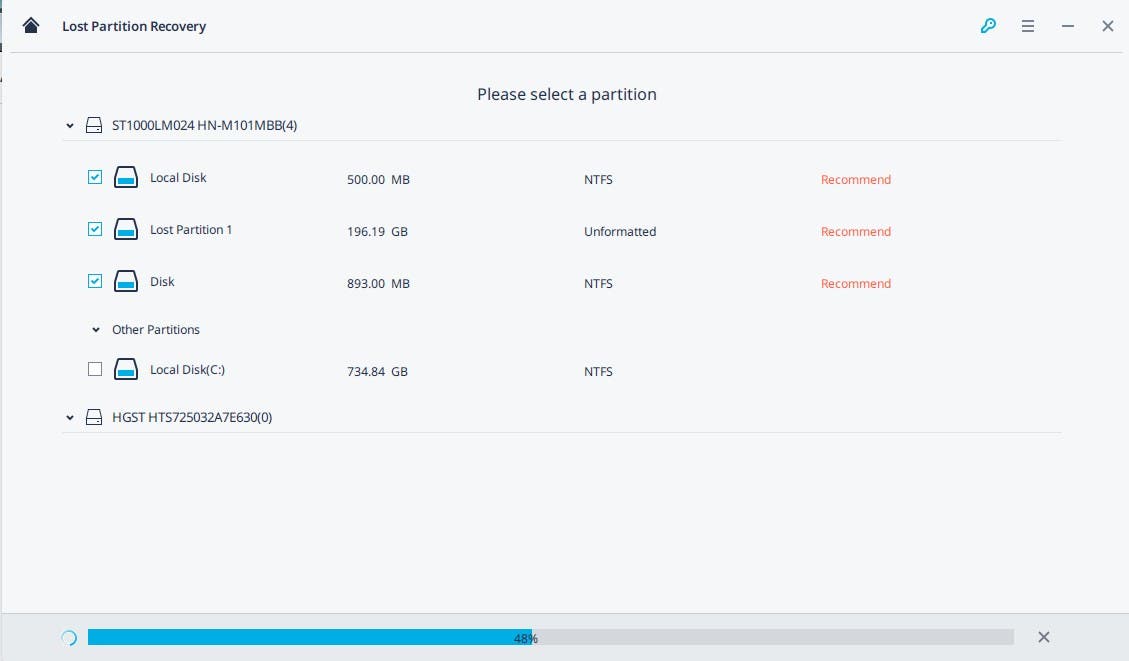Click Recommend for Lost Partition 1
The width and height of the screenshot is (1129, 661).
click(x=855, y=231)
